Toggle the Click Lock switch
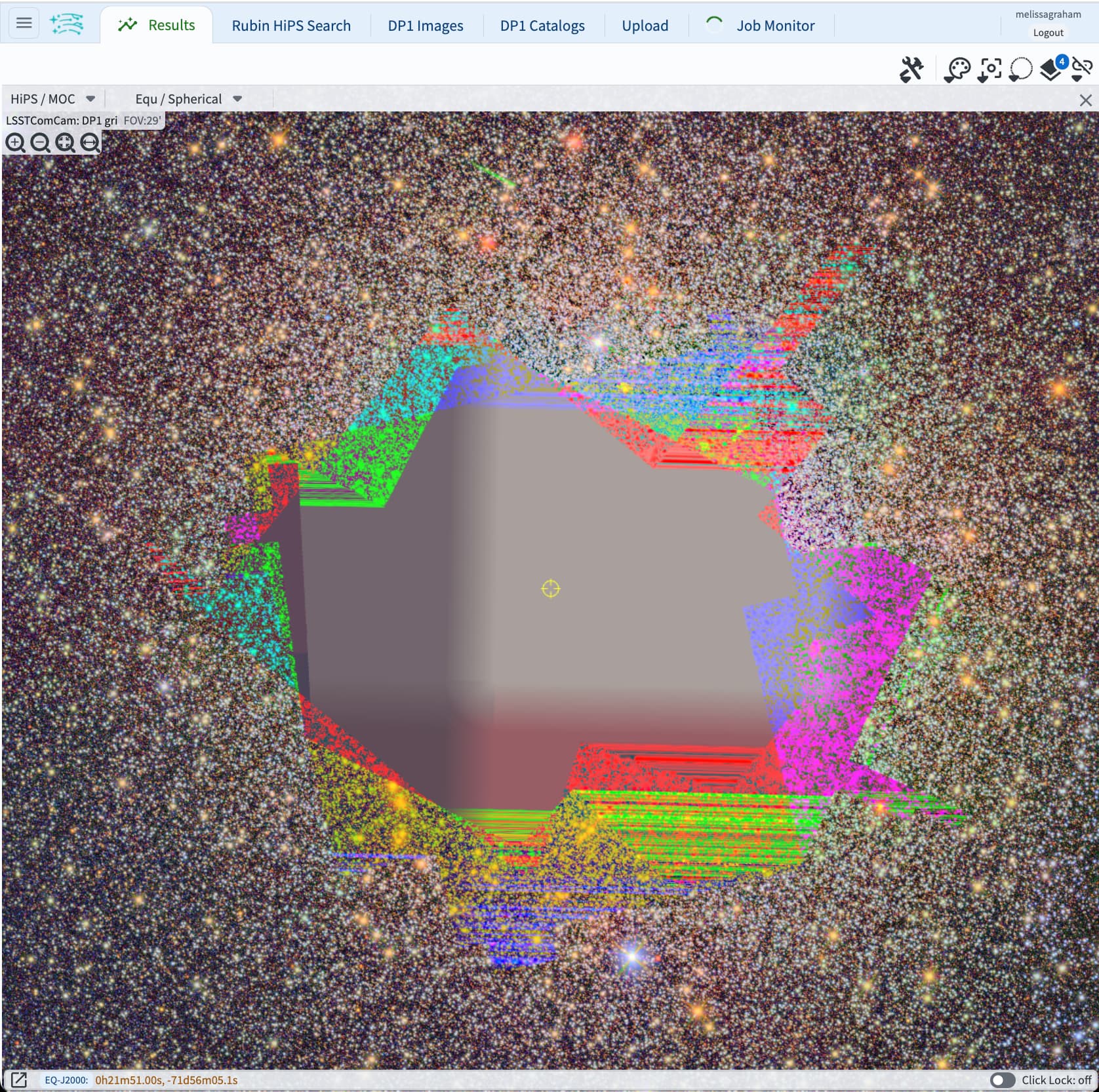Screen dimensions: 1099x1092 click(x=1002, y=1080)
